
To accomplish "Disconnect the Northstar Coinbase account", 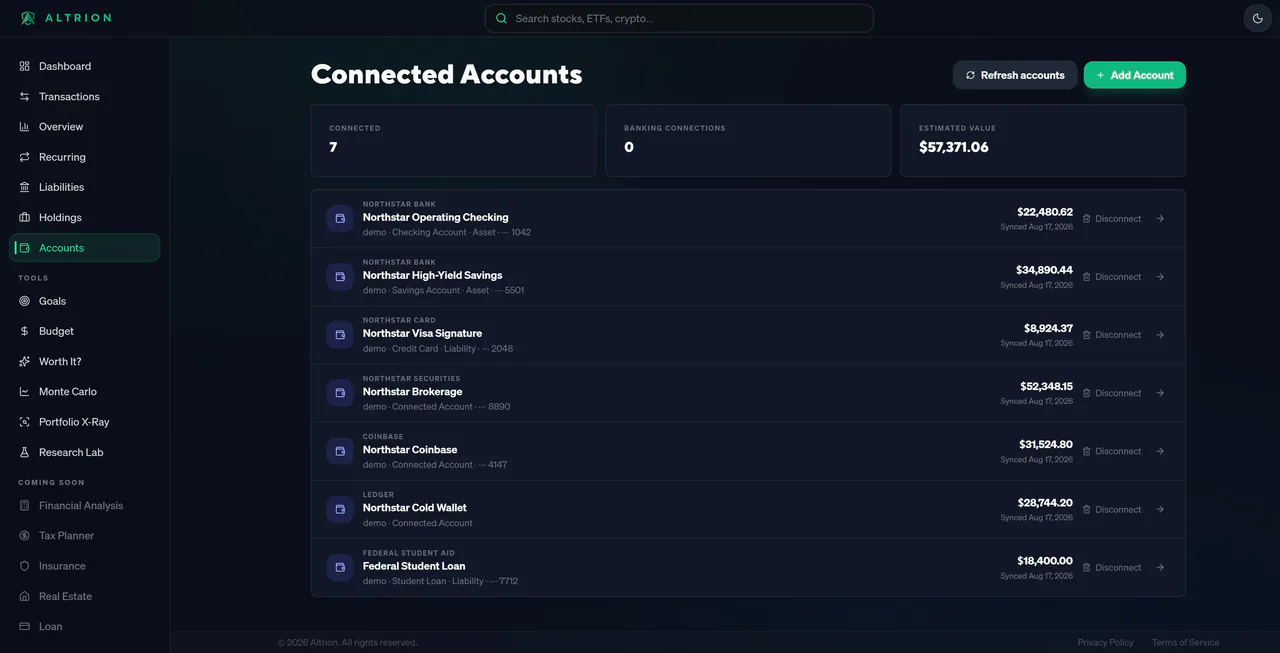I will [1112, 451].
